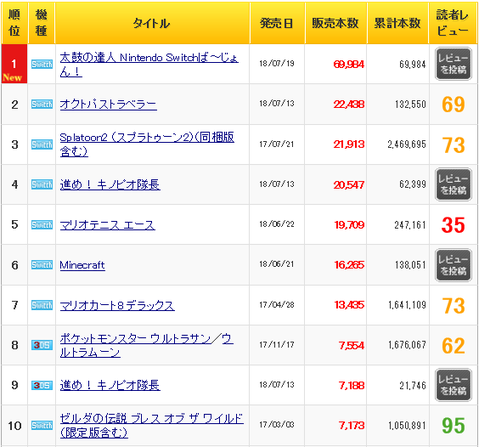Click the Switch platform icon for マリオテニス エース

click(42, 225)
